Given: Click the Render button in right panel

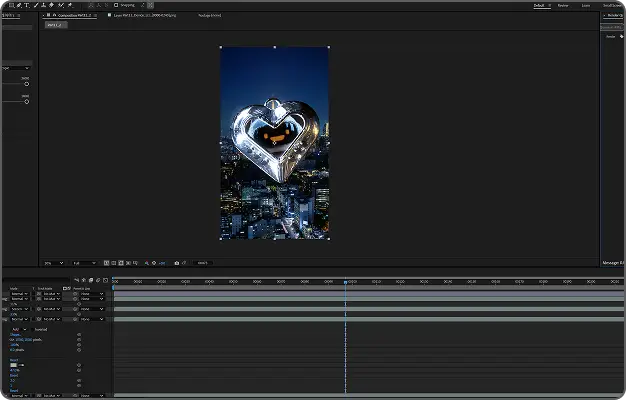Looking at the screenshot, I should coord(610,37).
